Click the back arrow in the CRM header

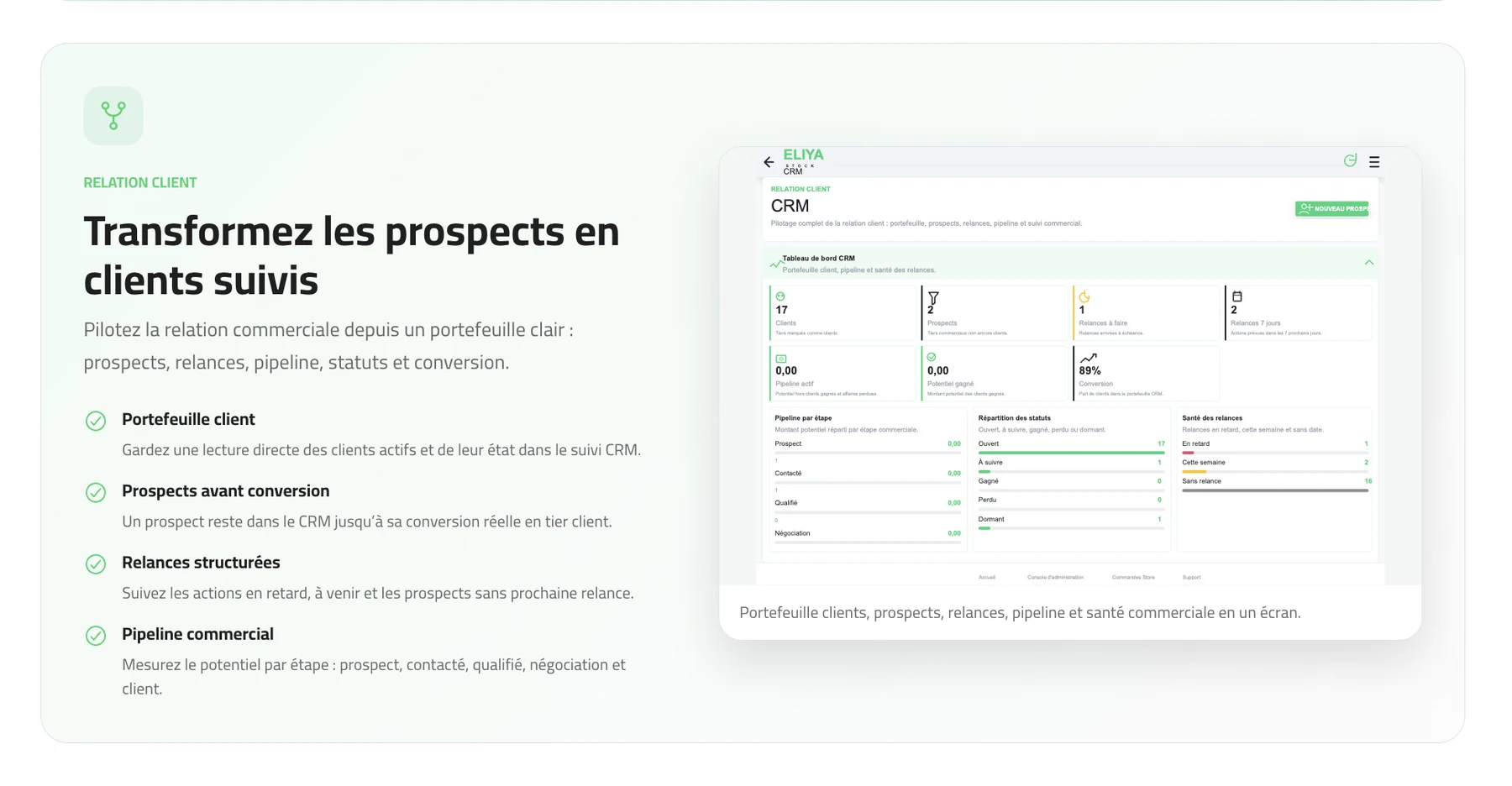(x=769, y=162)
